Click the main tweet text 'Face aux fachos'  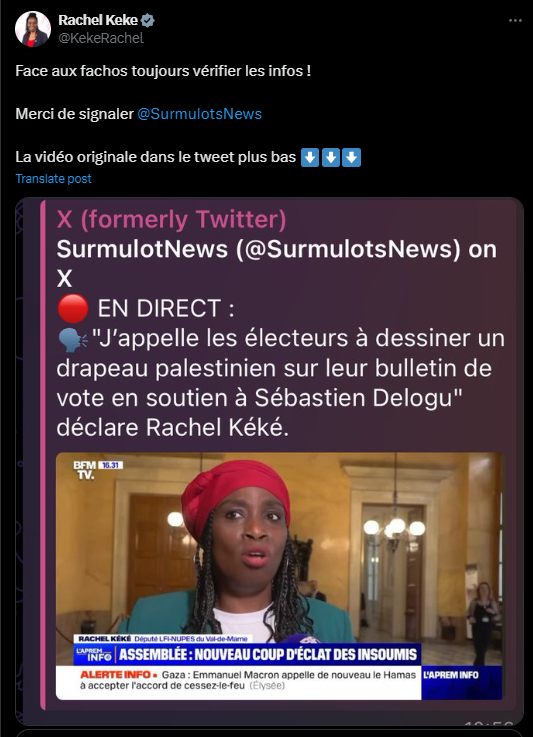point(163,71)
